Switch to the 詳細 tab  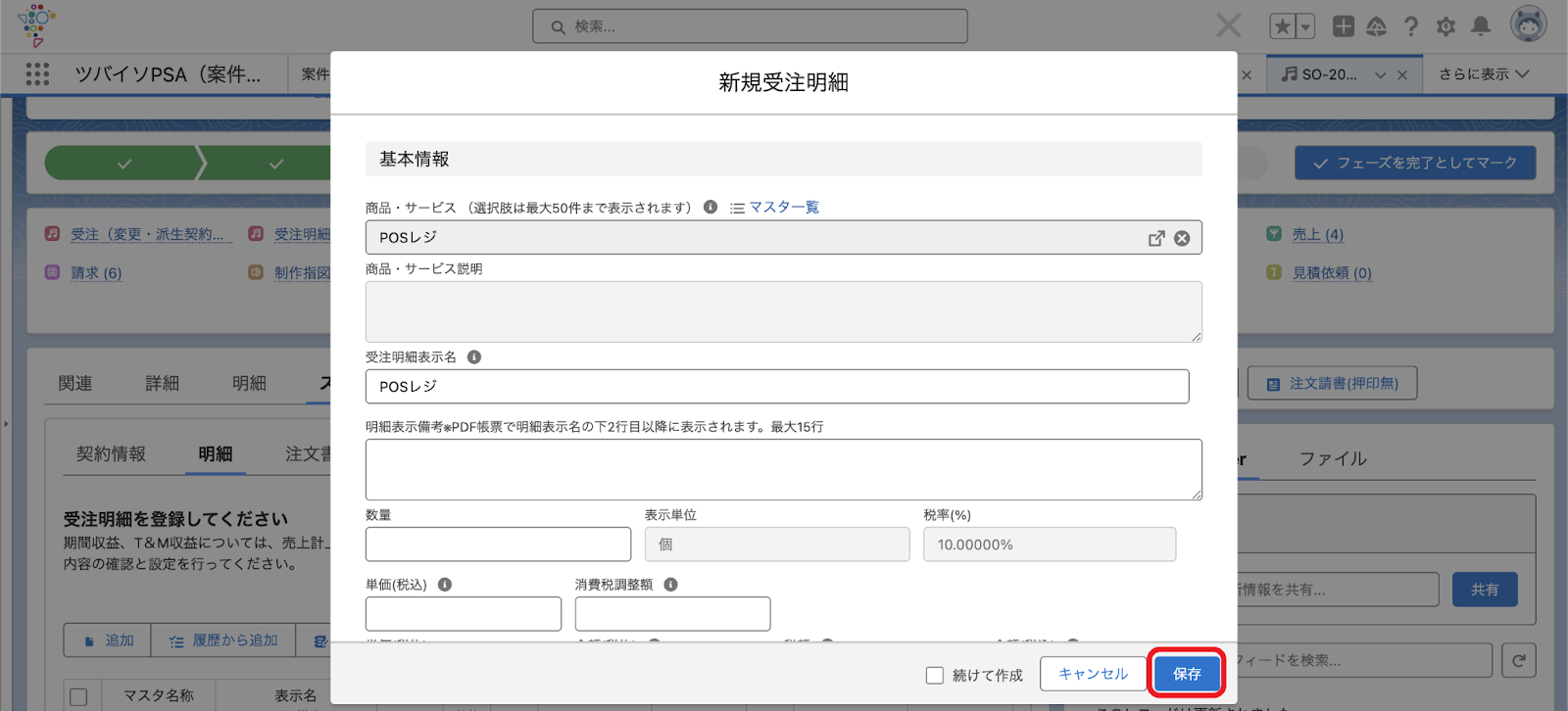coord(162,383)
